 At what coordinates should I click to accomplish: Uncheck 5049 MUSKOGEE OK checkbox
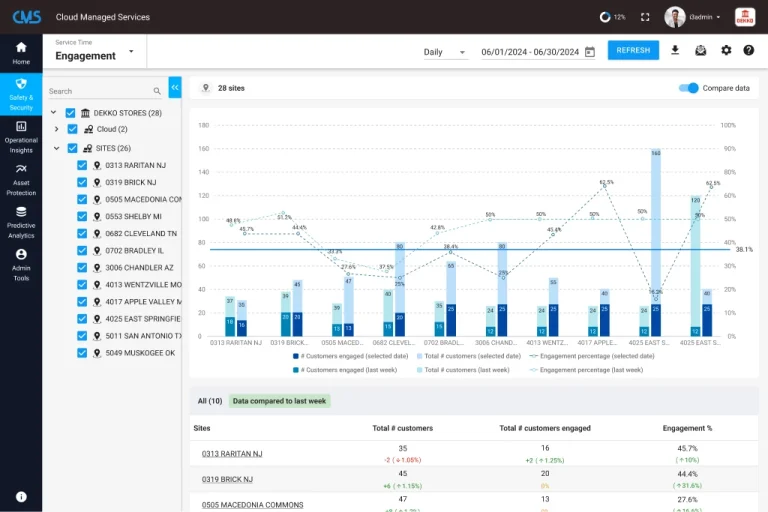coord(83,353)
